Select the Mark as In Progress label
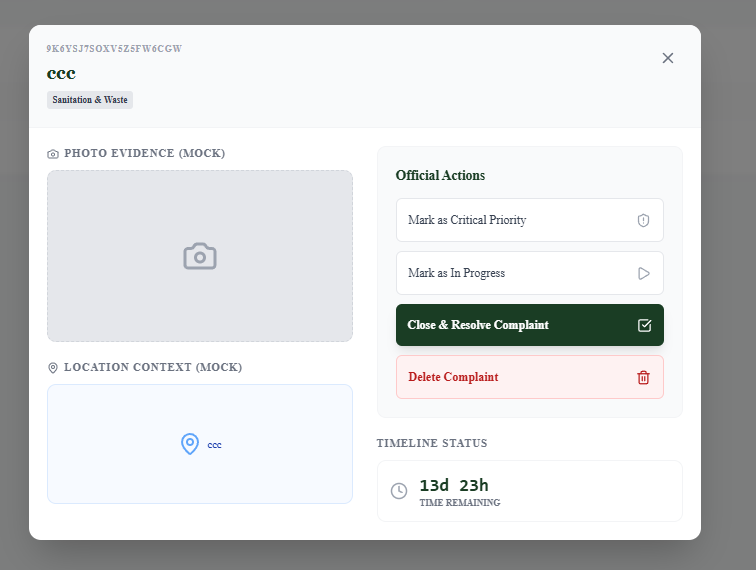Viewport: 756px width, 570px height. [x=456, y=273]
